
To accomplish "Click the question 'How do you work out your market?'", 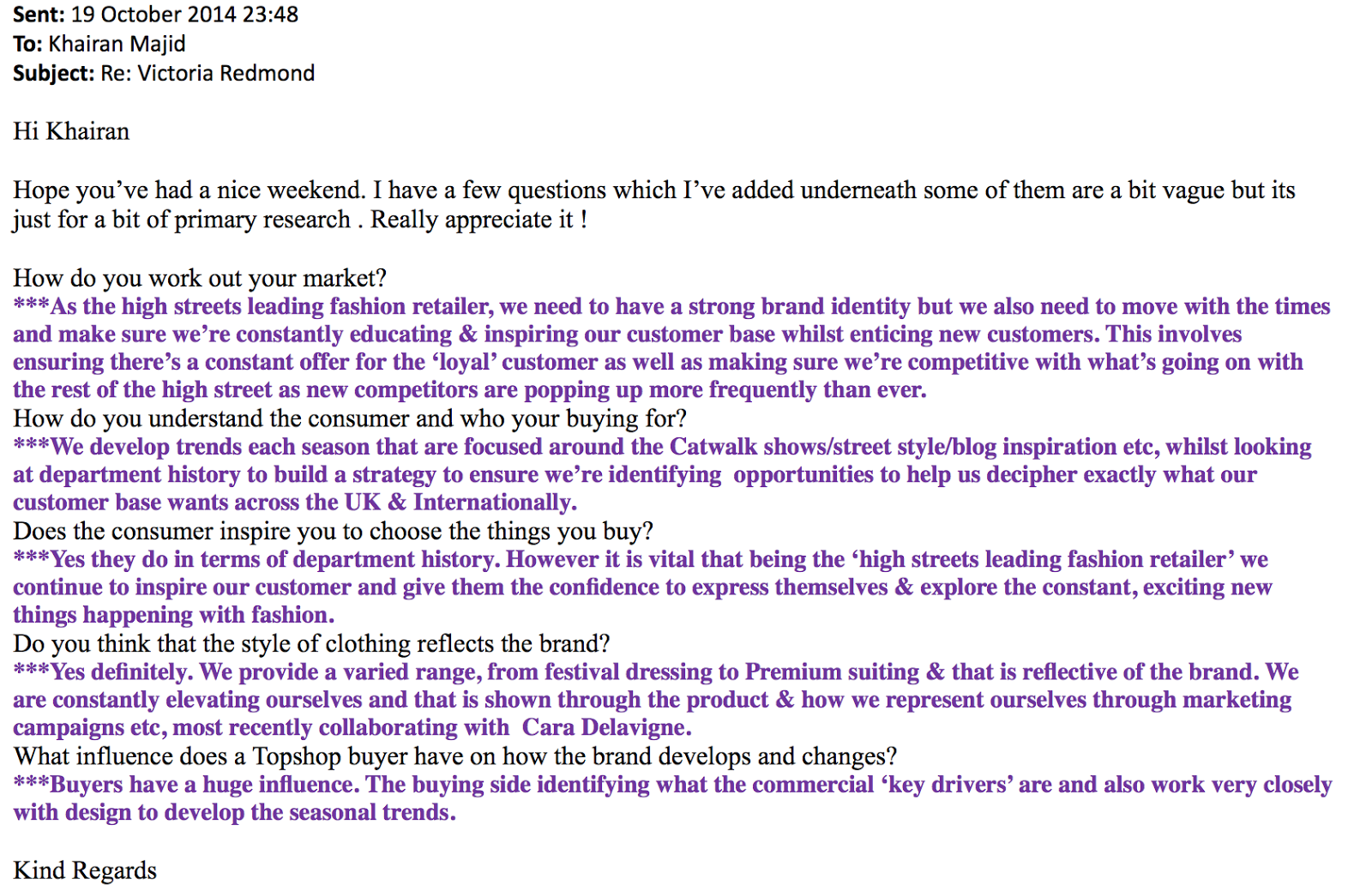I will tap(200, 278).
